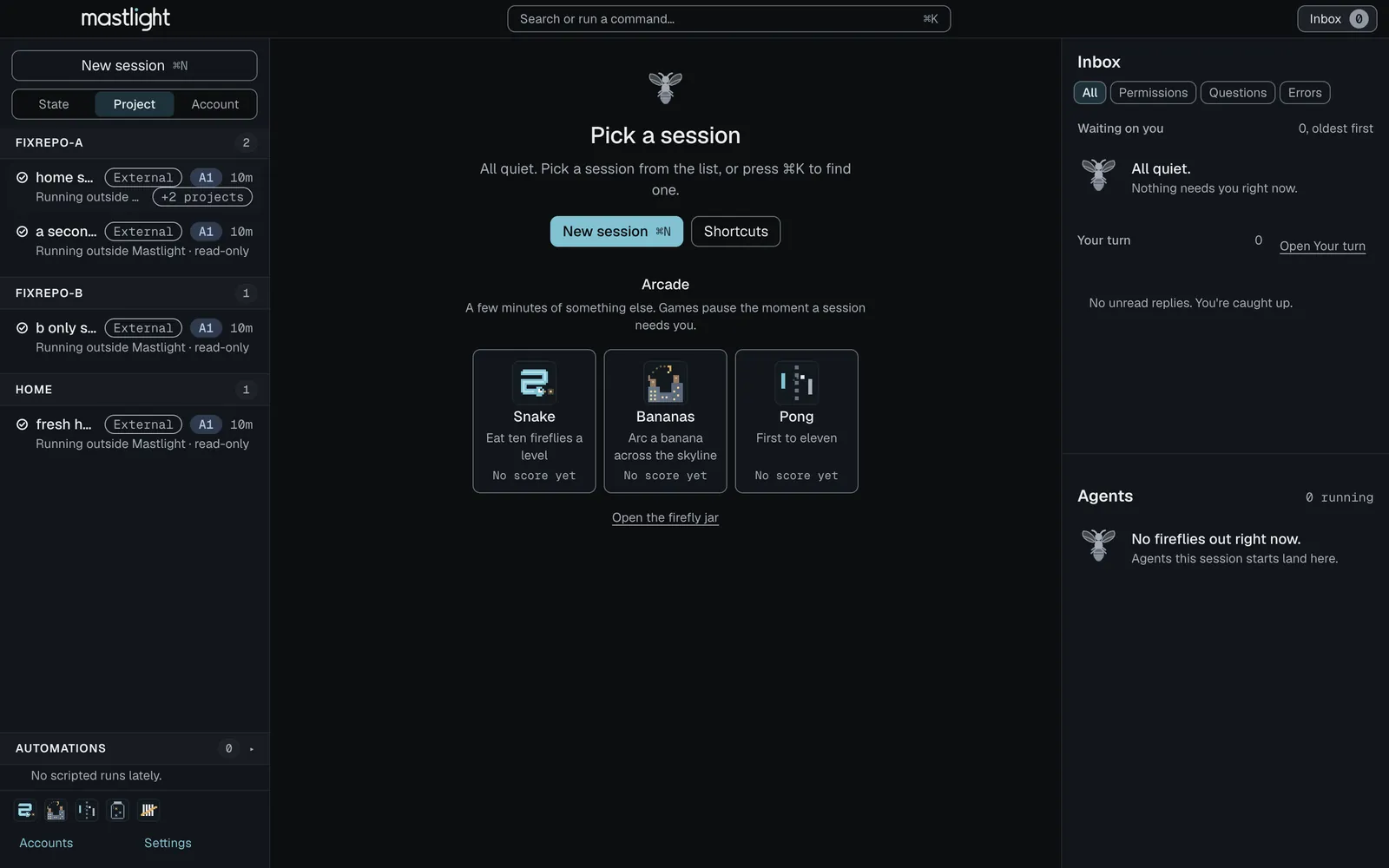1389x868 pixels.
Task: Click the A1 badge on the 'home s...' session
Action: pyautogui.click(x=206, y=177)
